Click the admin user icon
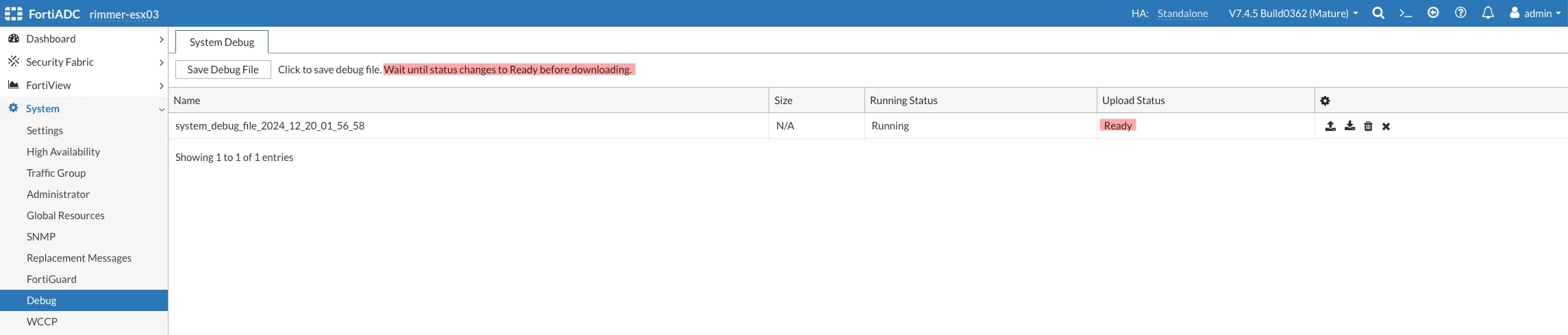 [1515, 13]
